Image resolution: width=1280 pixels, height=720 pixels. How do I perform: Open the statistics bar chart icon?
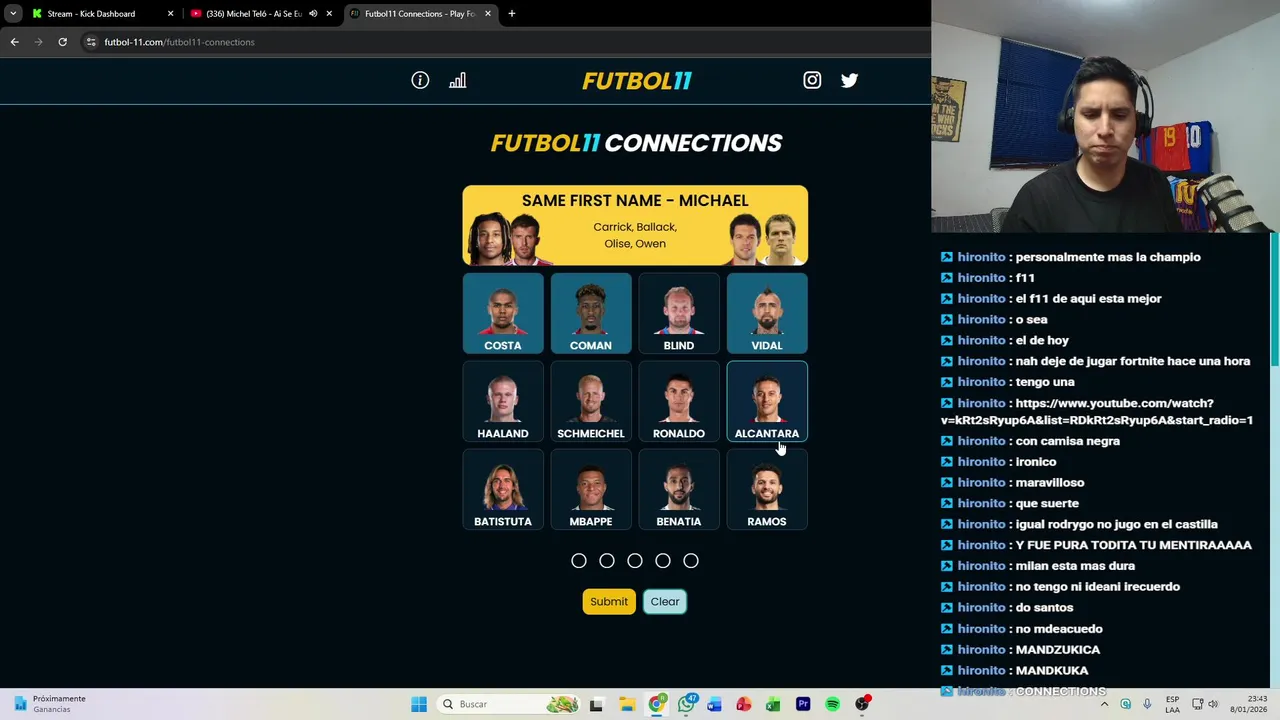click(458, 80)
